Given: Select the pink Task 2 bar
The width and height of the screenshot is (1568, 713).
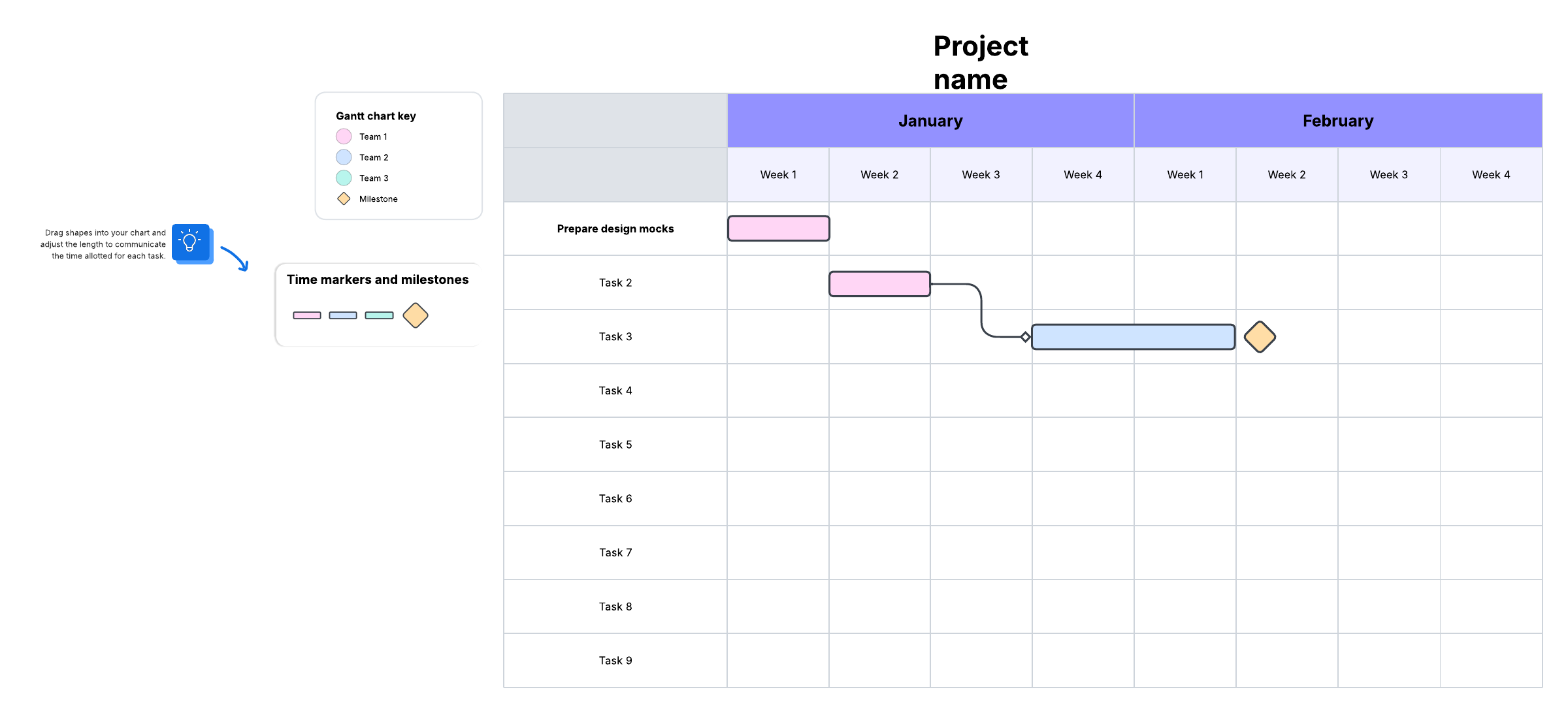Looking at the screenshot, I should 879,284.
